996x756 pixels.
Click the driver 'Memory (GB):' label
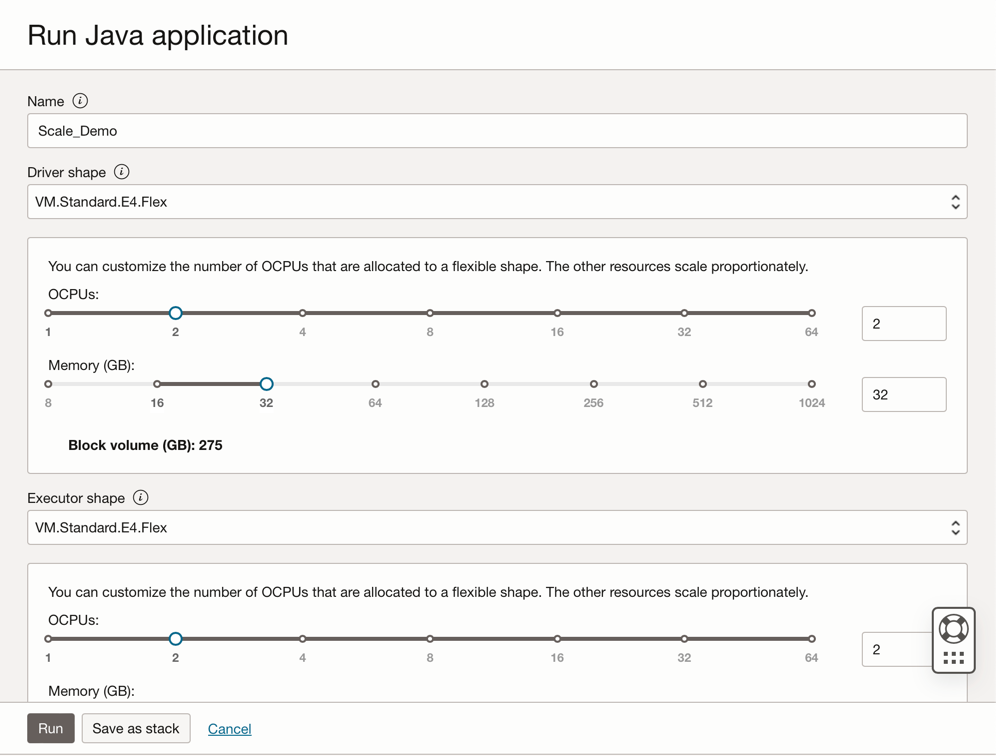(91, 365)
